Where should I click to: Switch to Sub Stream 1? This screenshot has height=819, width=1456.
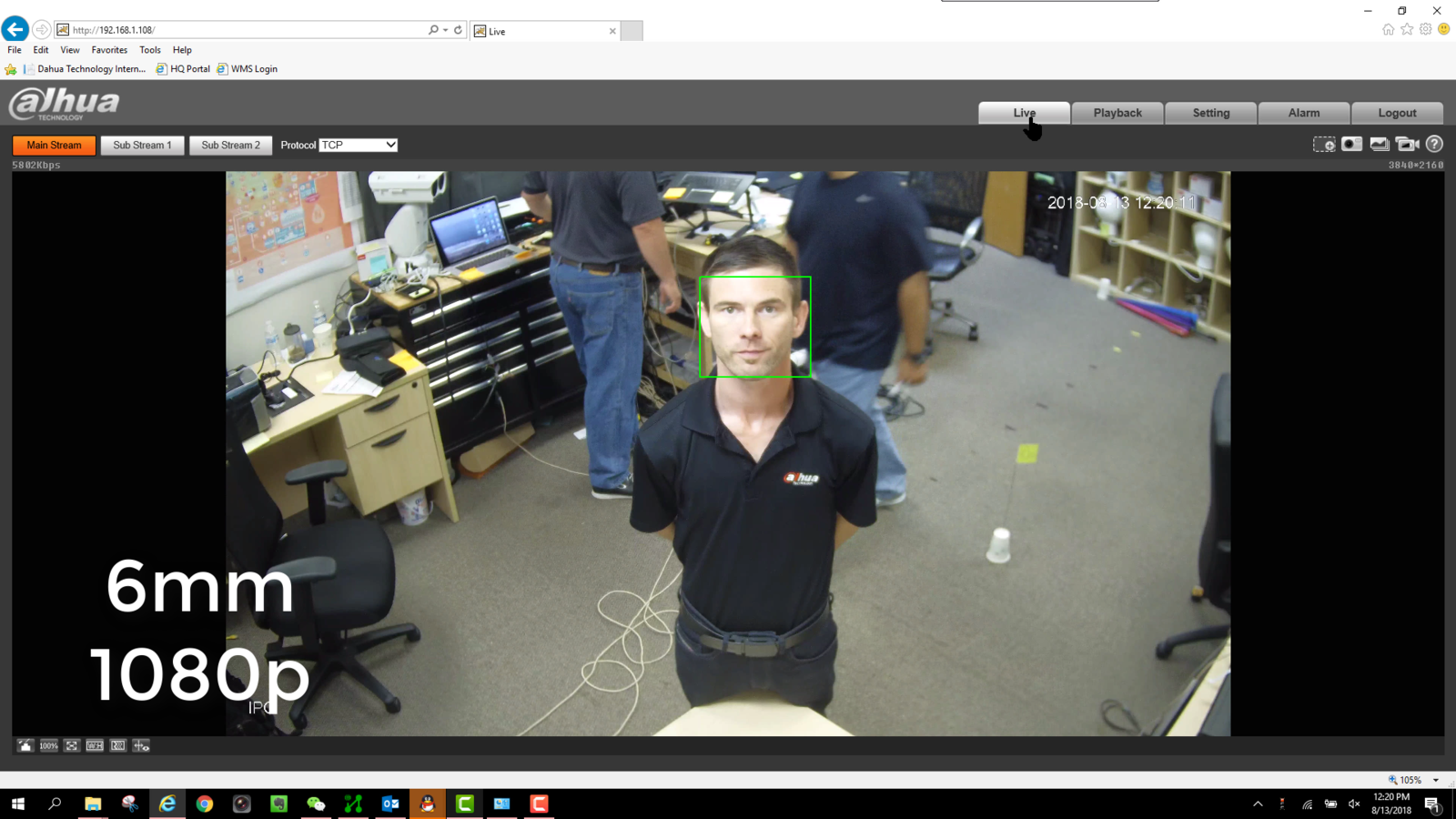tap(142, 146)
